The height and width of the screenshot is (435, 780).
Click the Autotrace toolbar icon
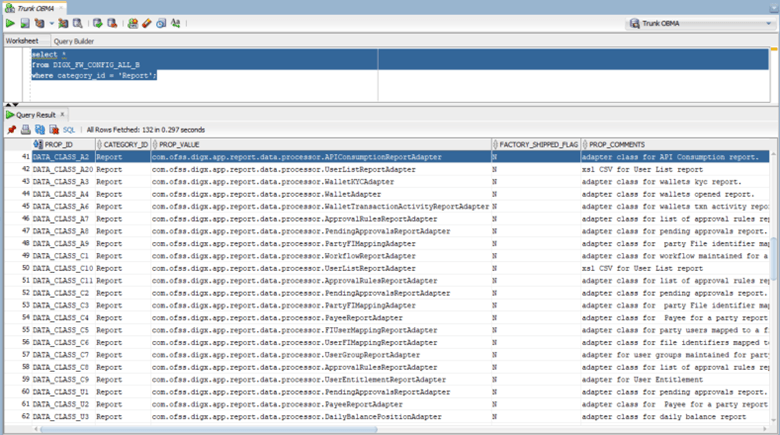[63, 23]
